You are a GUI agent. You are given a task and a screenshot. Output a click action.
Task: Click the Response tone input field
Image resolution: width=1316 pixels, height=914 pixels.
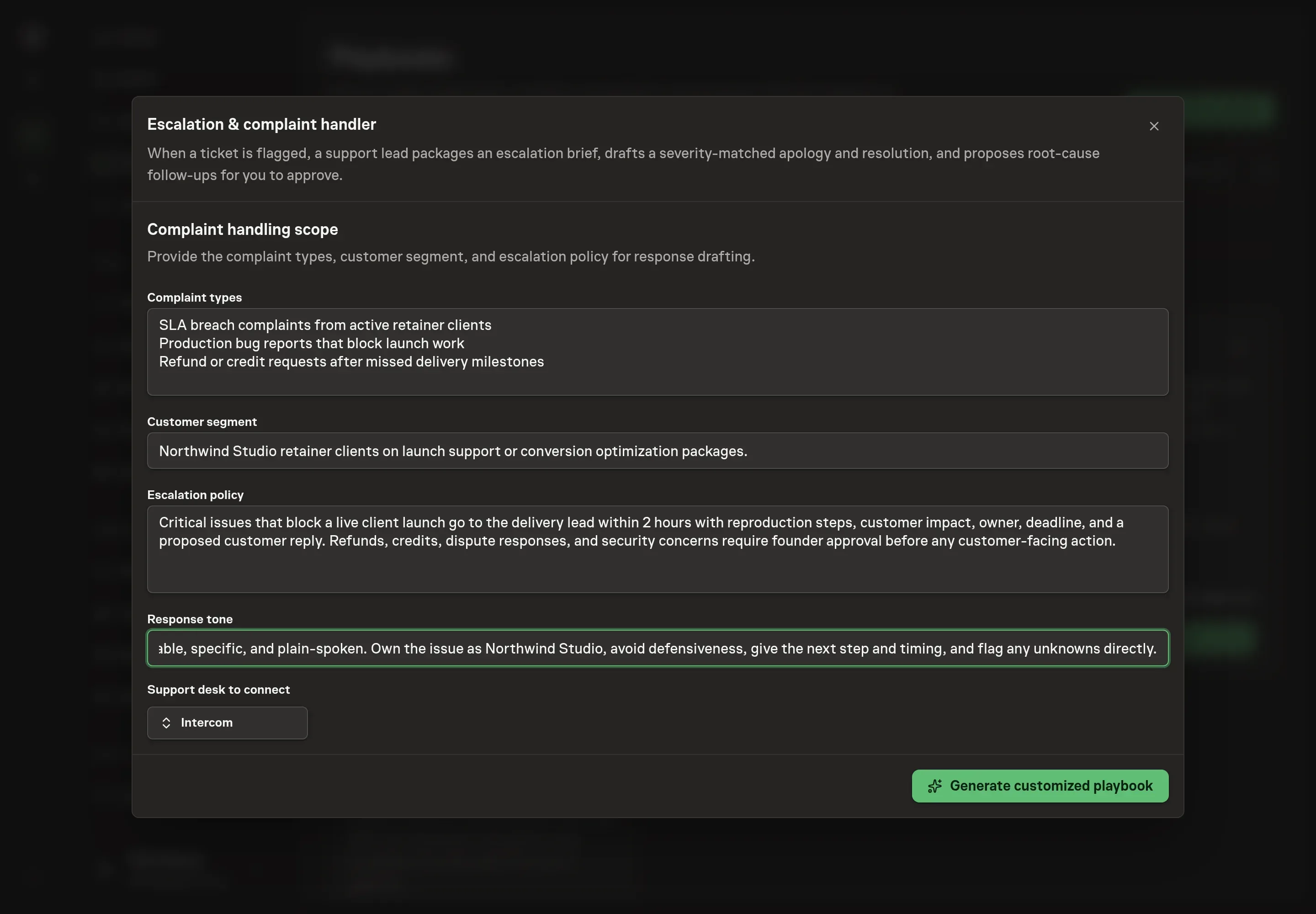pos(658,648)
